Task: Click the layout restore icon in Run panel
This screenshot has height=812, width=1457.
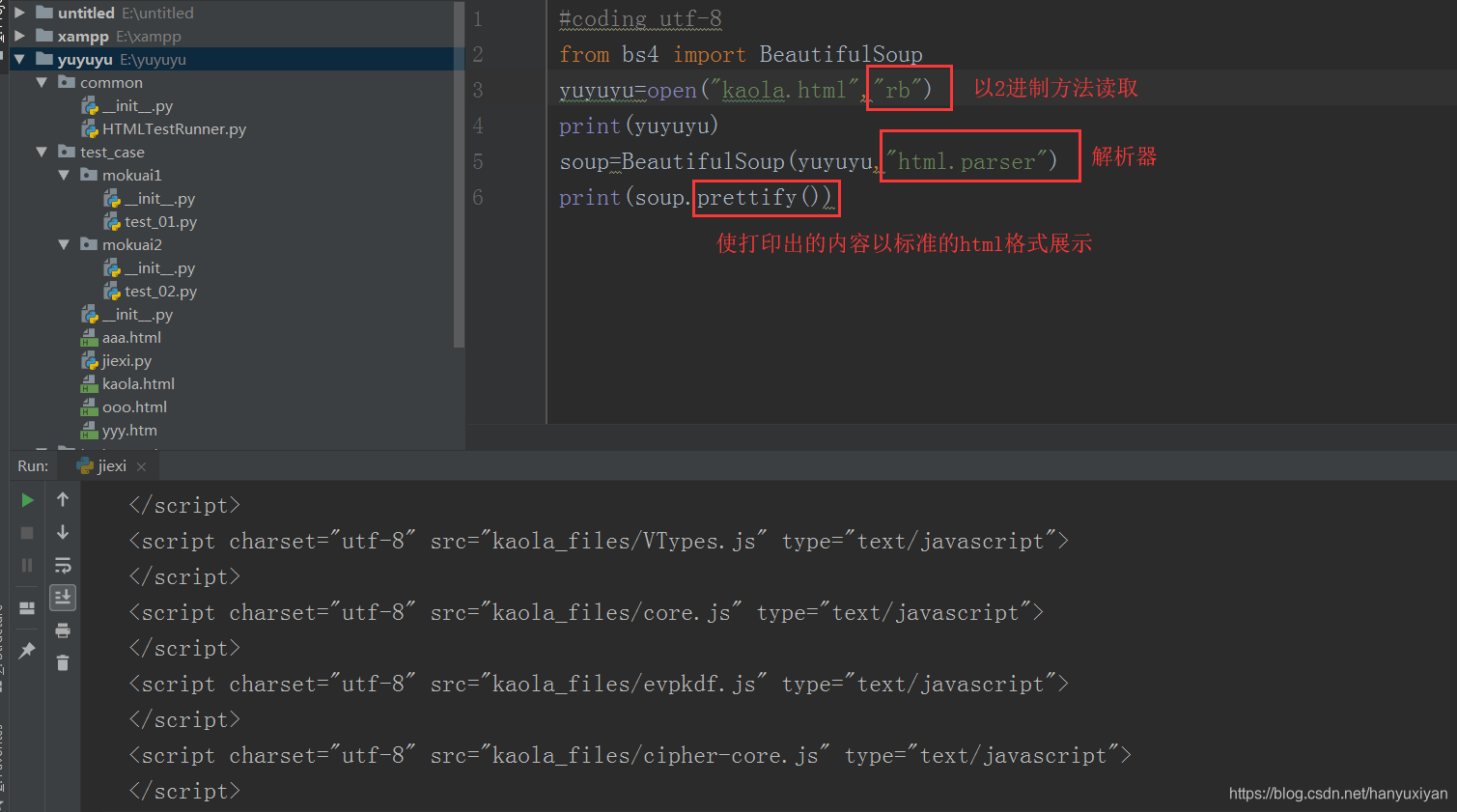Action: coord(27,608)
